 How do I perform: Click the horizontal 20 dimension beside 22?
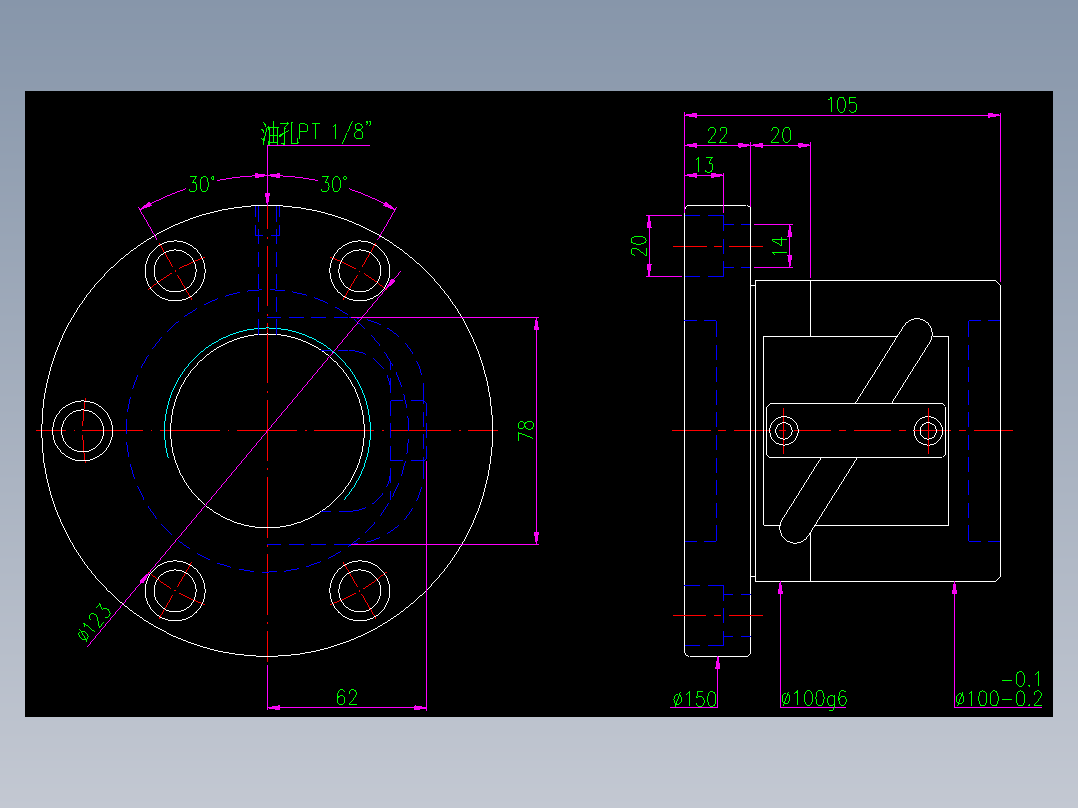coord(781,135)
